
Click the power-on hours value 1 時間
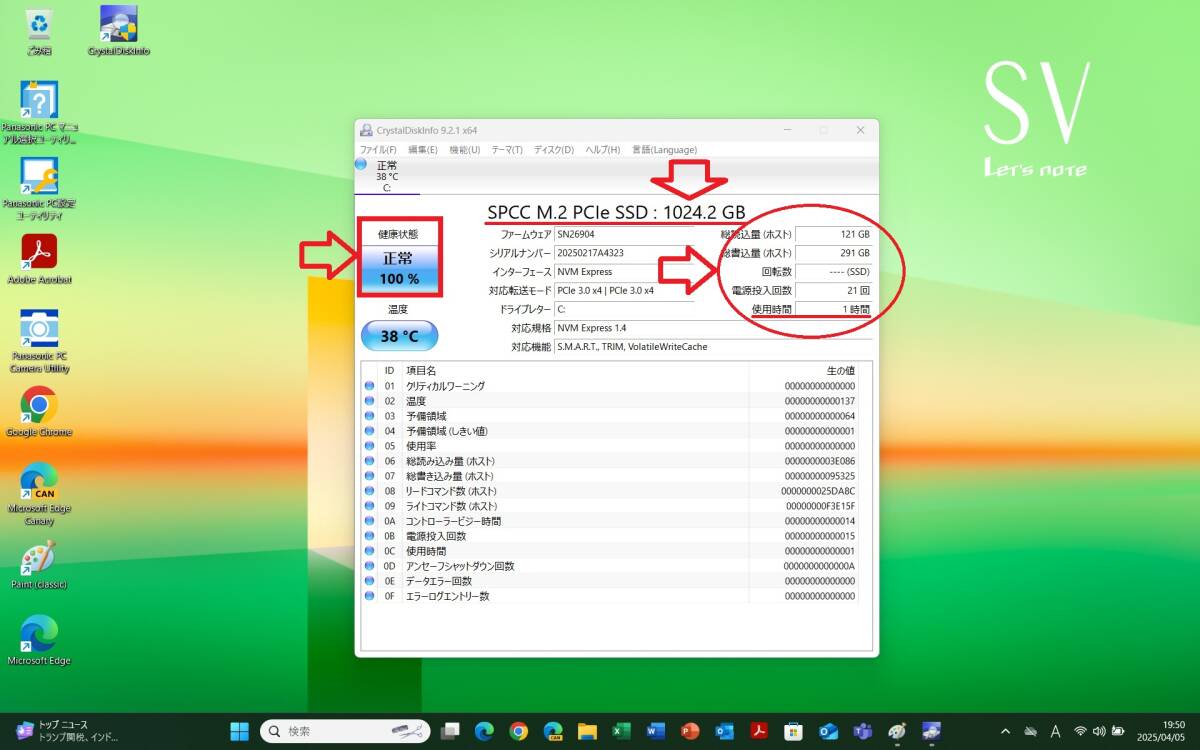click(834, 309)
